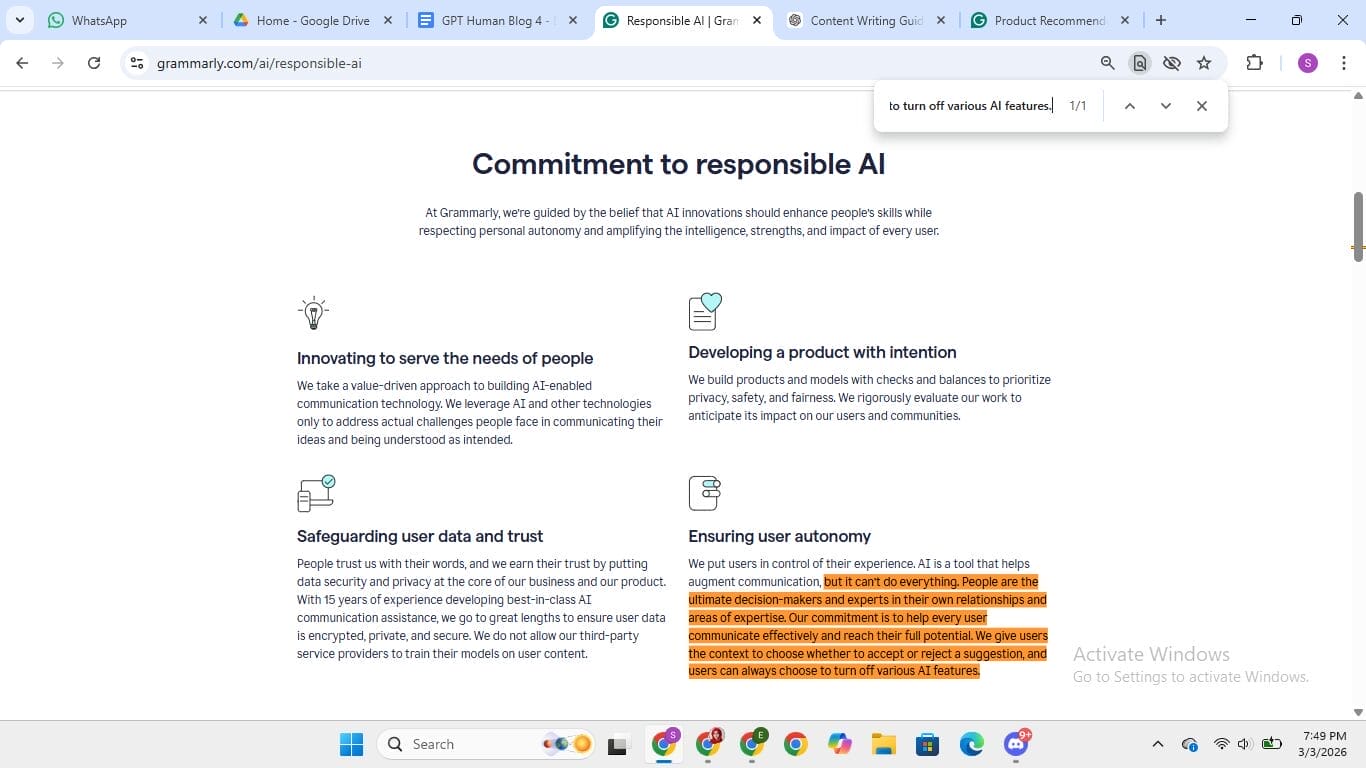The image size is (1366, 768).
Task: Click the crossed-eye tracking protection icon
Action: [1172, 63]
